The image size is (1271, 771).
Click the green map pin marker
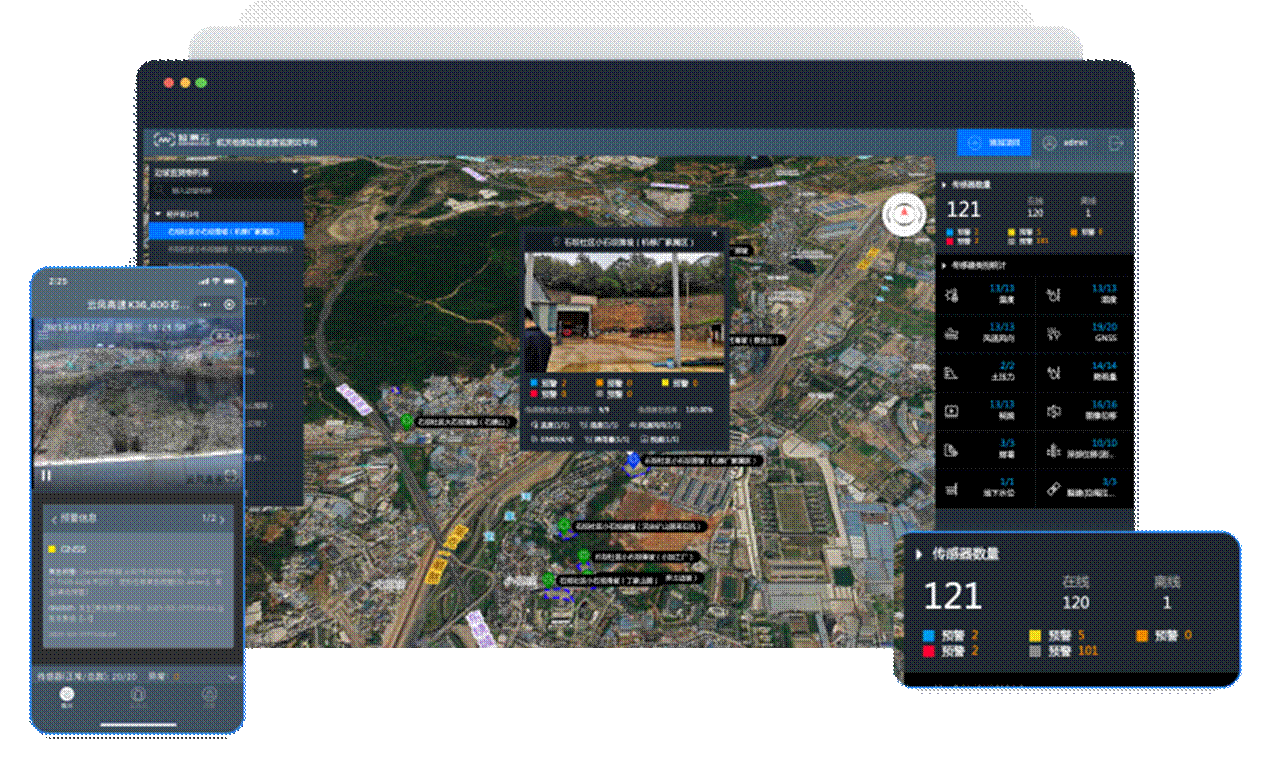(407, 421)
